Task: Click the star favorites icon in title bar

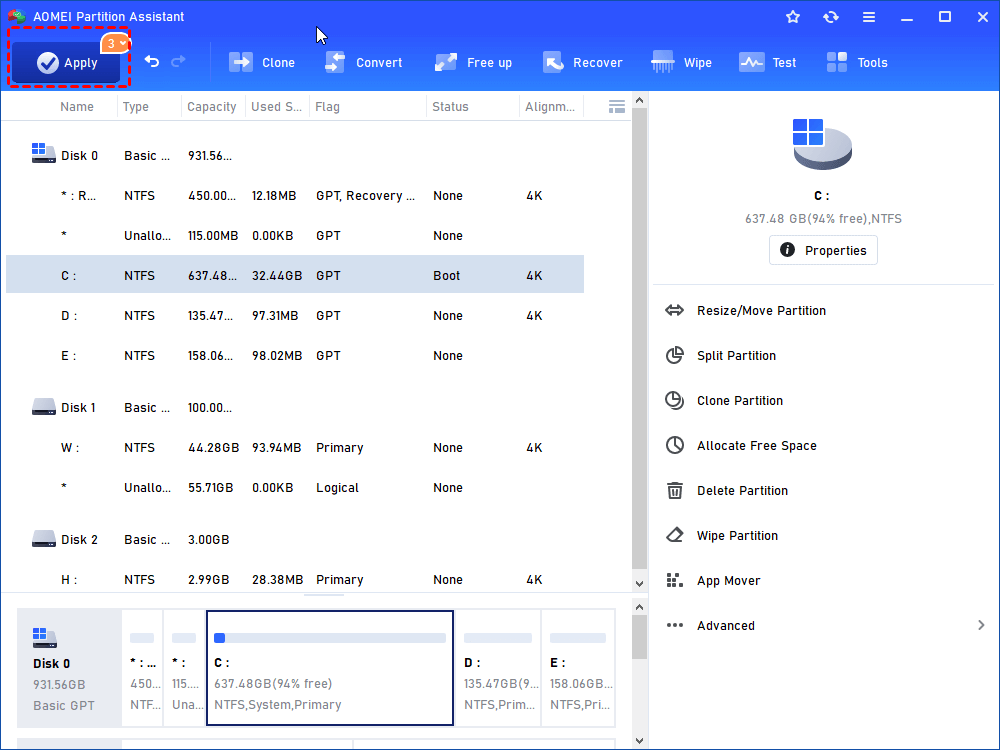Action: coord(793,17)
